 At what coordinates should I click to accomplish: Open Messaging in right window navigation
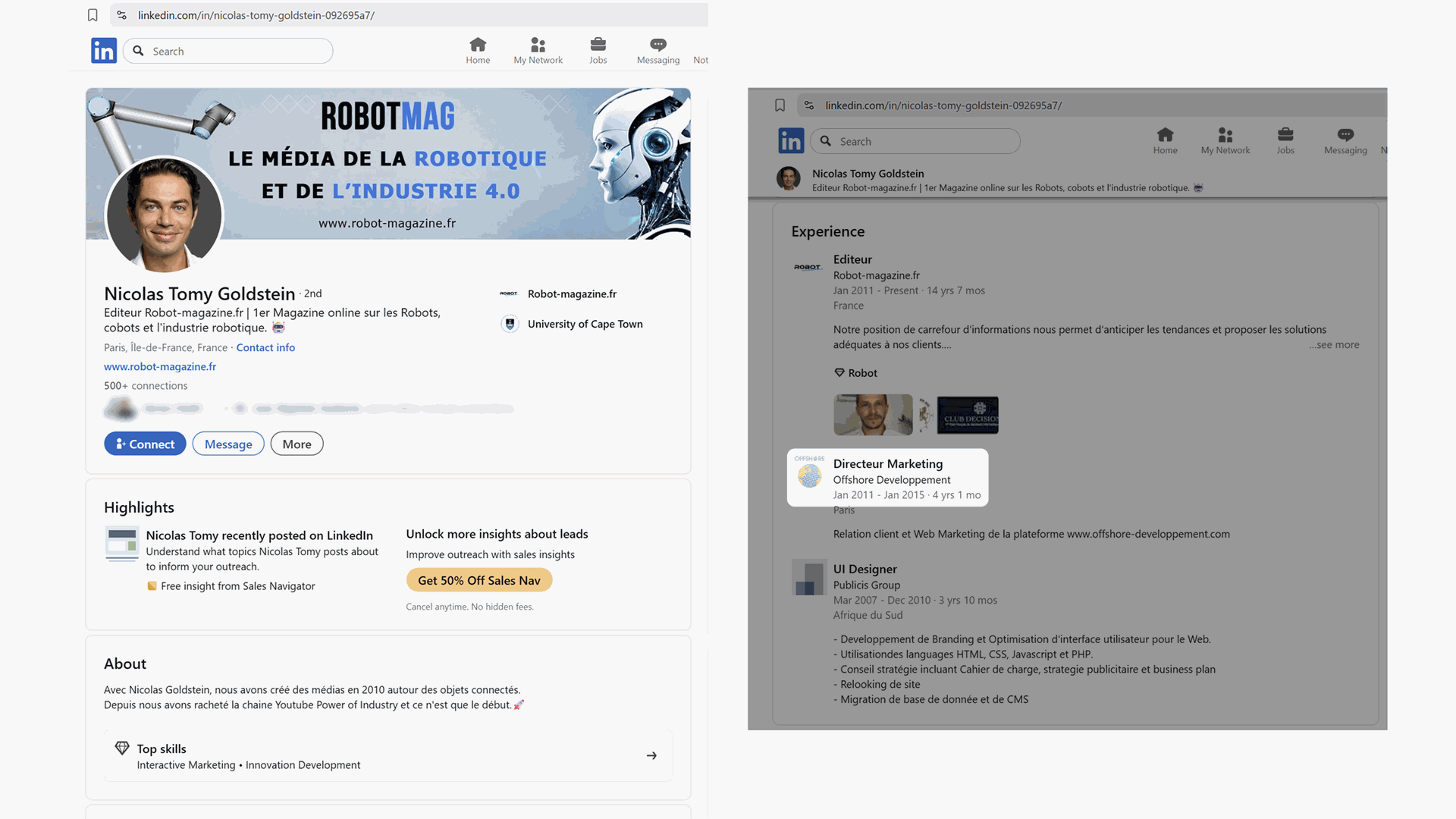pyautogui.click(x=1345, y=141)
